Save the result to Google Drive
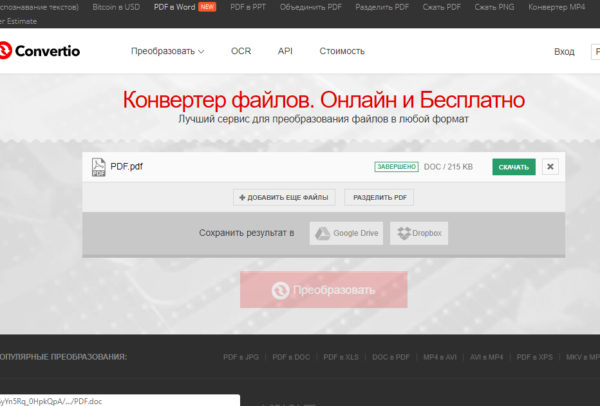This screenshot has height=406, width=600. (346, 233)
